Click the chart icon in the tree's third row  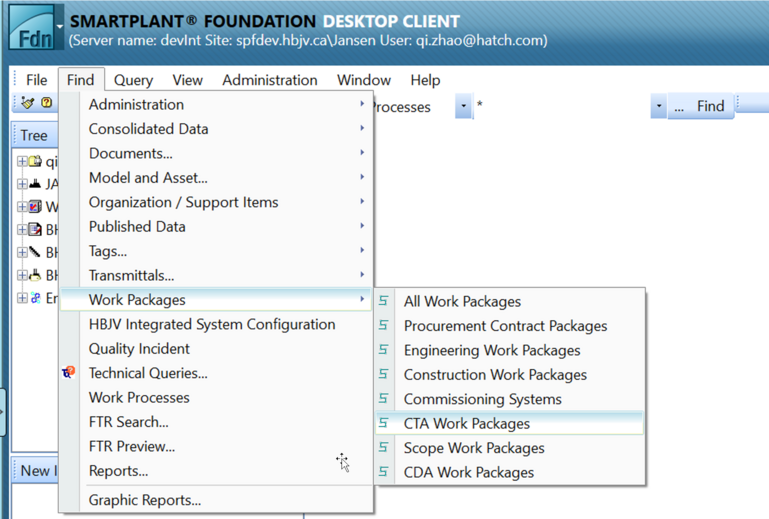35,207
